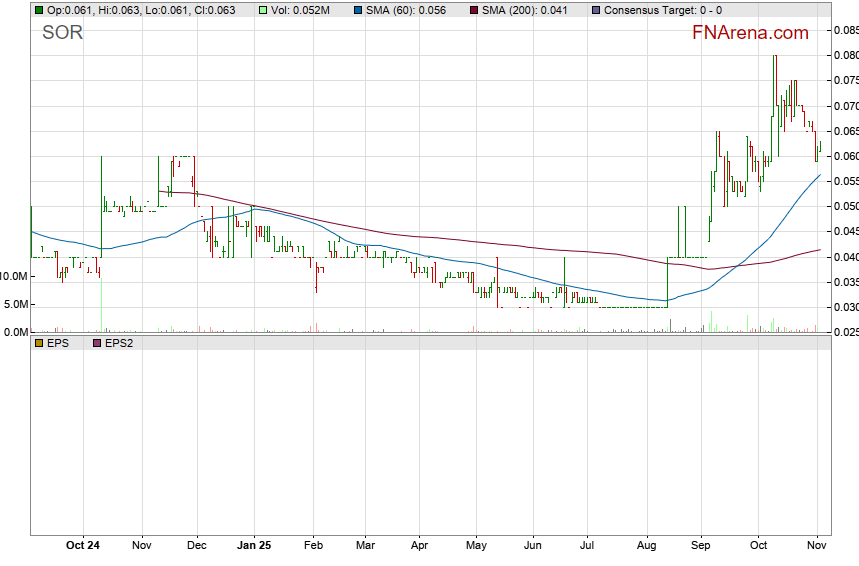This screenshot has width=859, height=566.
Task: Click the Nov label at chart's right end
Action: 817,546
